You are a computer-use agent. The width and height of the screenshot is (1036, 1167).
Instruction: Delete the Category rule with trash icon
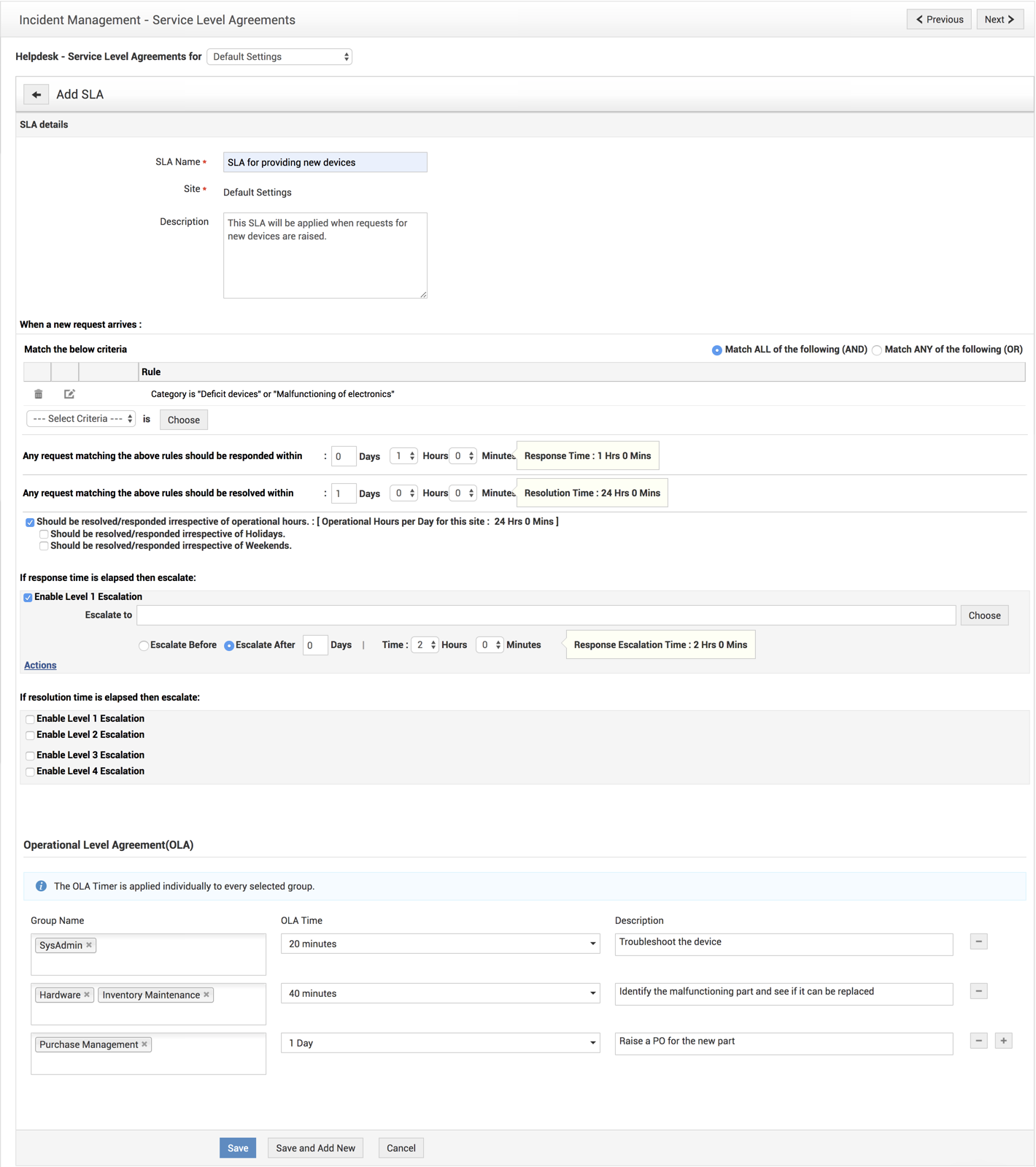[39, 394]
